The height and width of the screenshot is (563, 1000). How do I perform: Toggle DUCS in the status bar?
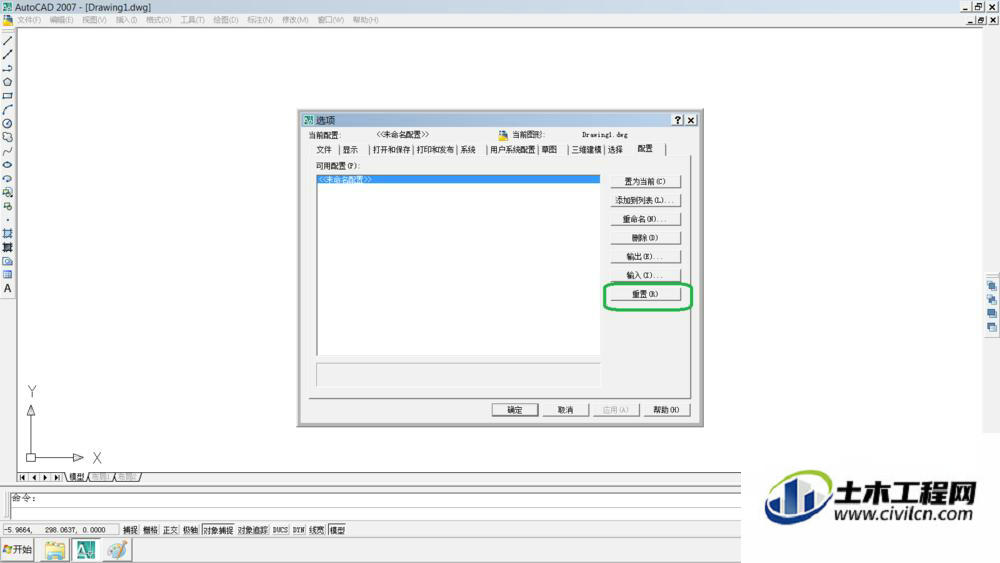[x=281, y=530]
